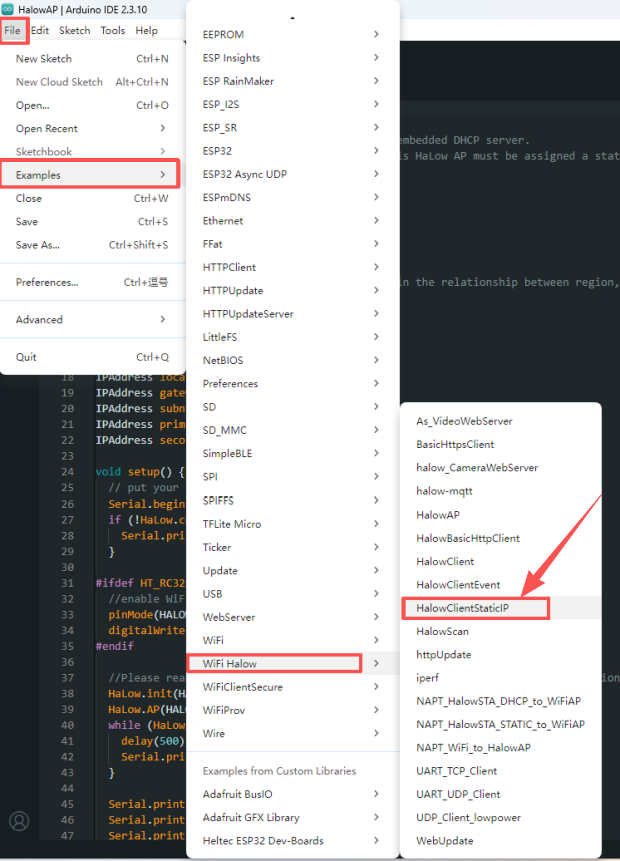This screenshot has height=861, width=620.
Task: Expand the Examples submenu
Action: (90, 175)
